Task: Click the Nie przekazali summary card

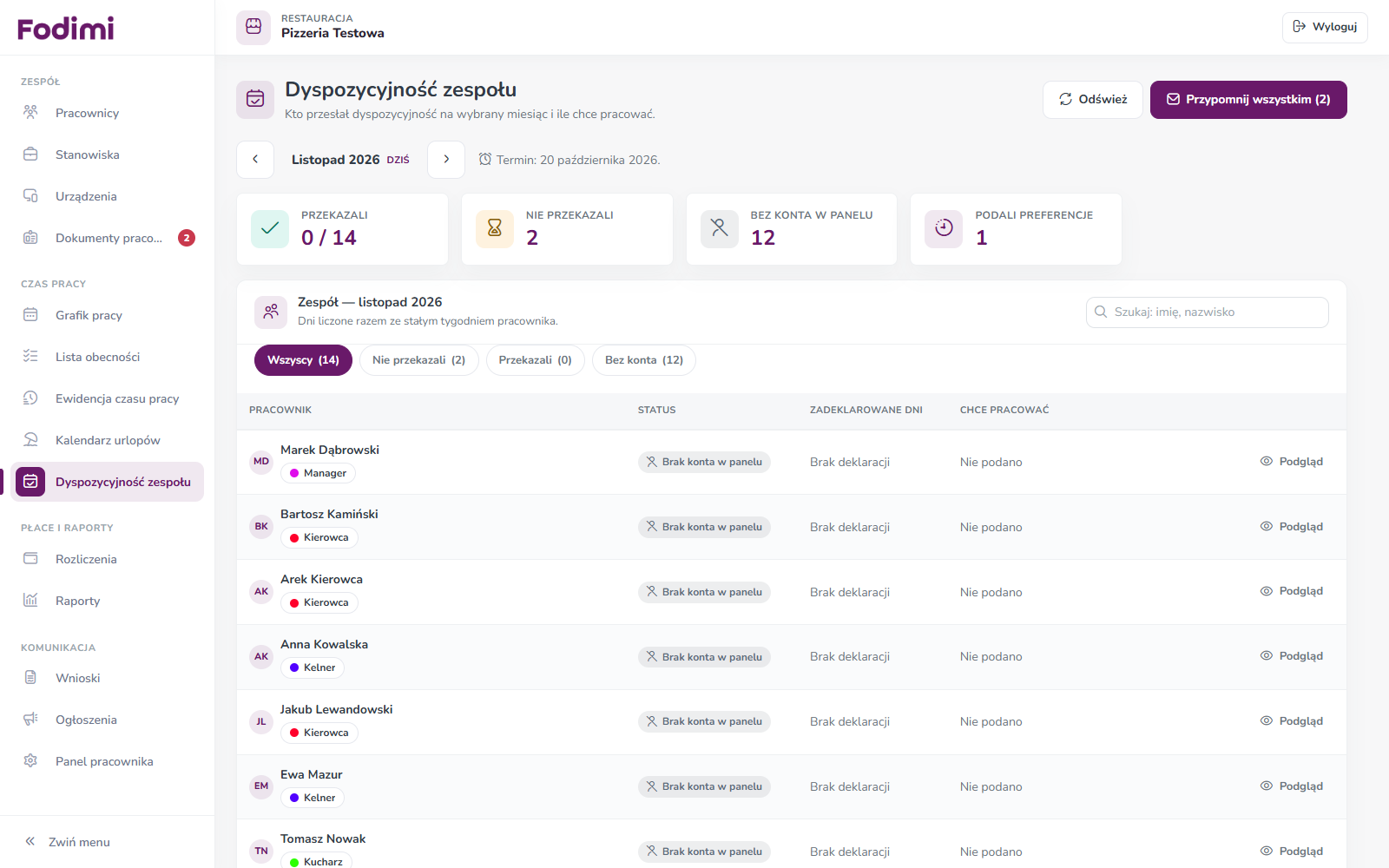Action: [567, 229]
